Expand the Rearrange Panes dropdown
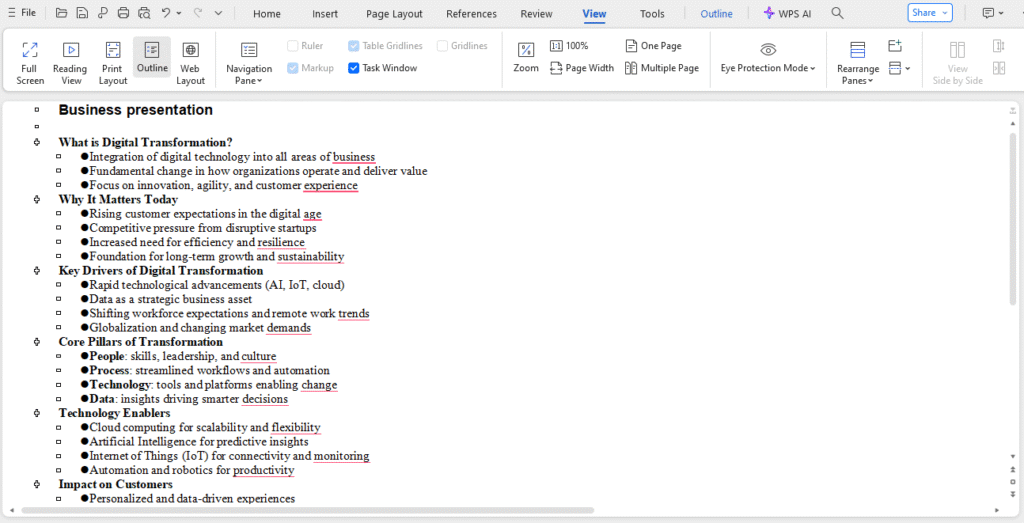The image size is (1024, 523). (x=856, y=68)
